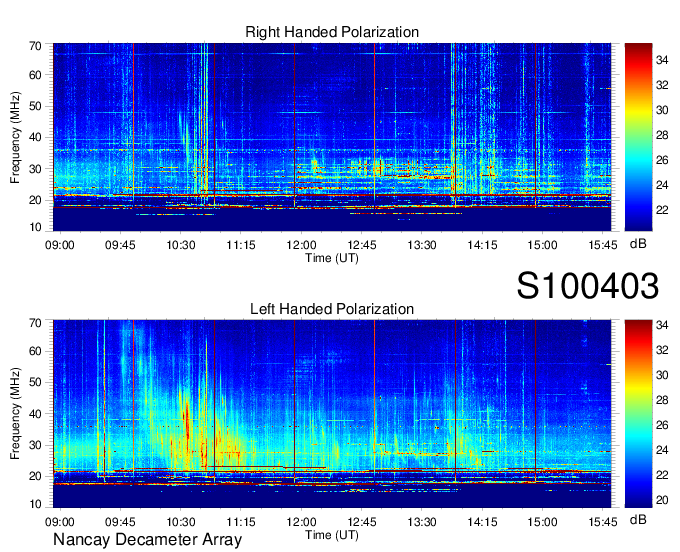Image resolution: width=680 pixels, height=552 pixels.
Task: Click the dark red burst near 10:30 in lower spectrogram
Action: click(187, 421)
